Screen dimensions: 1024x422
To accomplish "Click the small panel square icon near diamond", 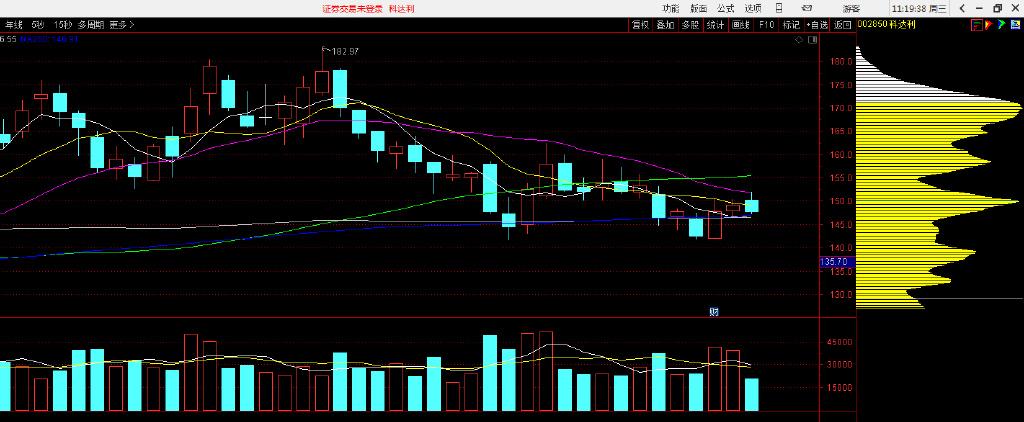I will 812,40.
